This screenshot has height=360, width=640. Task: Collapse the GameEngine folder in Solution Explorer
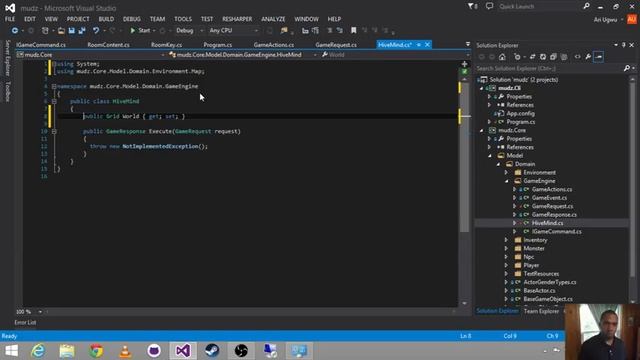[x=507, y=181]
